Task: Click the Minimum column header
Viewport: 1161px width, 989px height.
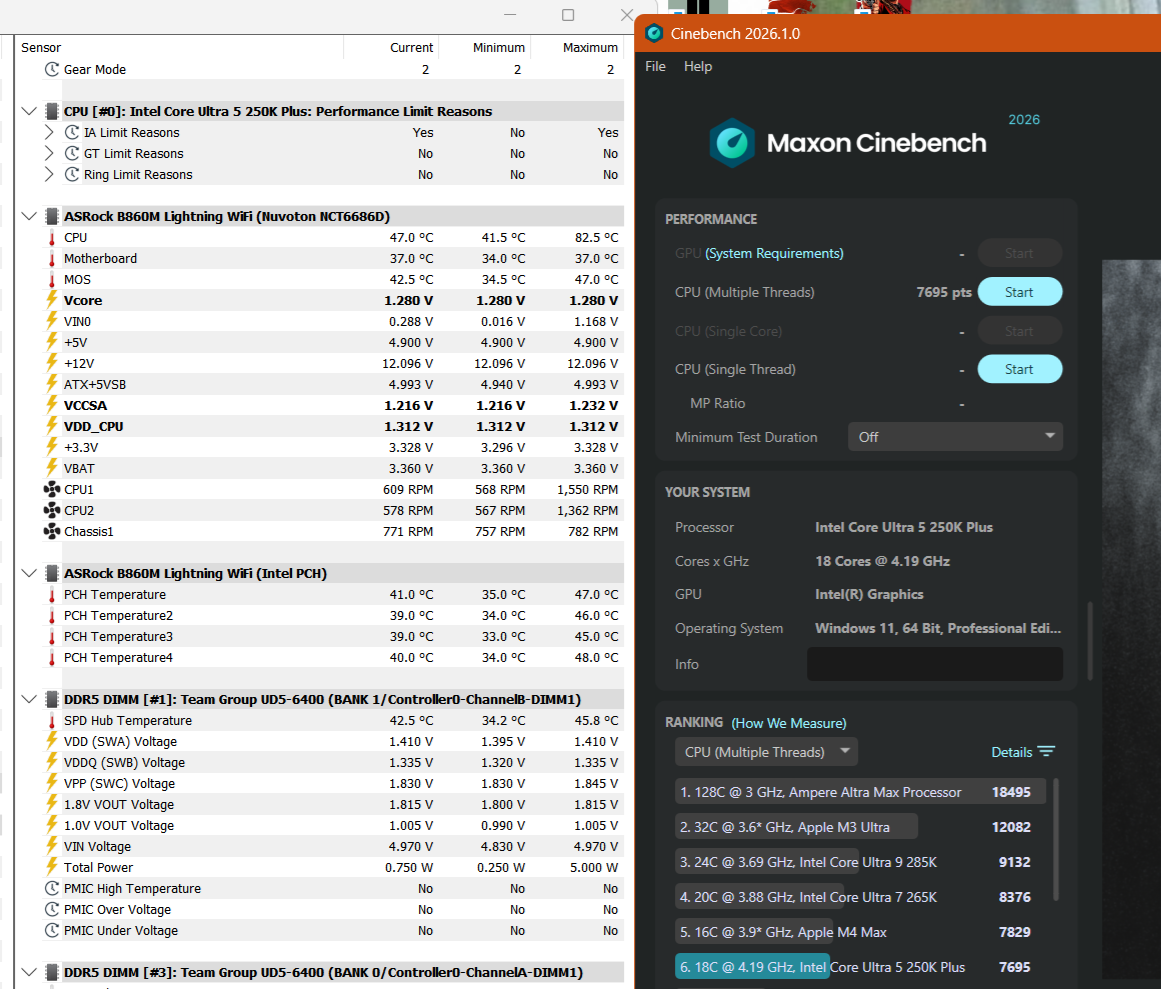Action: point(498,47)
